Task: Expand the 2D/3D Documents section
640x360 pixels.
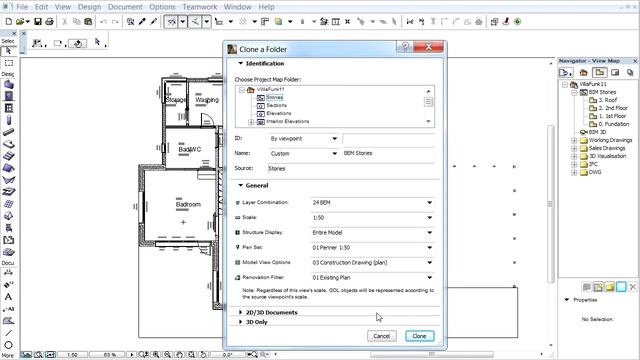Action: tap(240, 312)
